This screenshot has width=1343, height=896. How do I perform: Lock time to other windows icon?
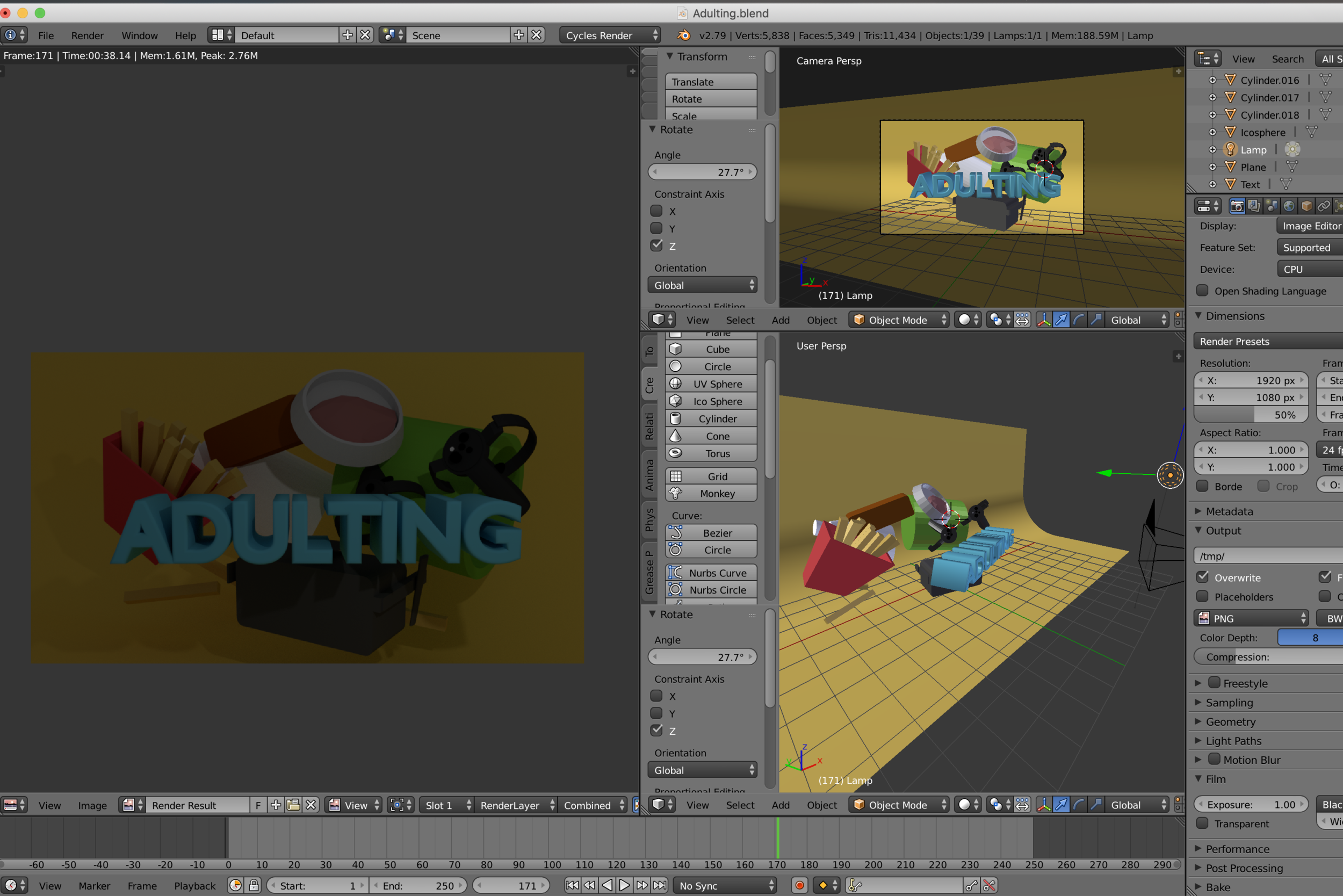(254, 885)
